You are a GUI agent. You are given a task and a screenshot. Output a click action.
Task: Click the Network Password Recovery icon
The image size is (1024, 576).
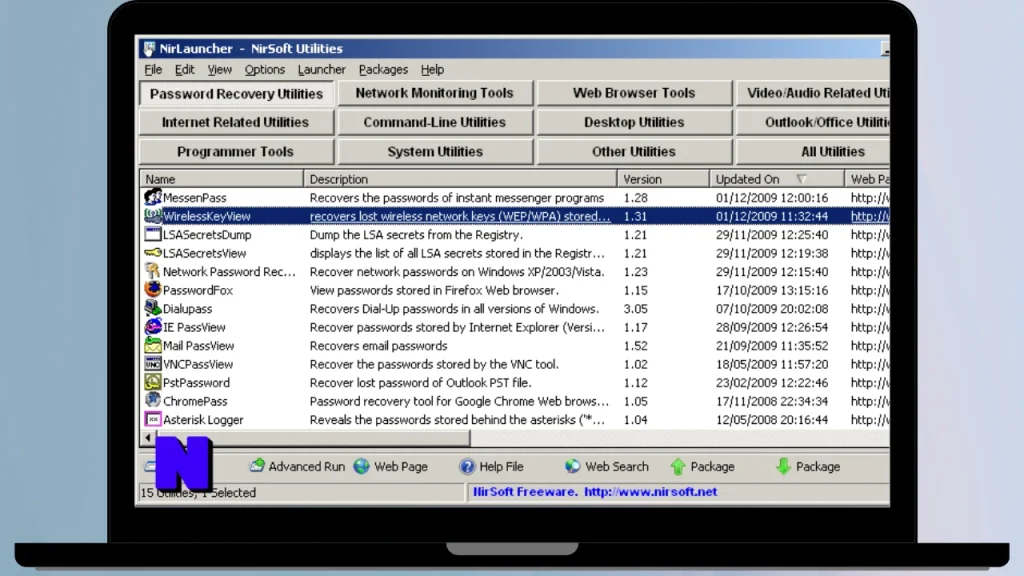click(153, 271)
